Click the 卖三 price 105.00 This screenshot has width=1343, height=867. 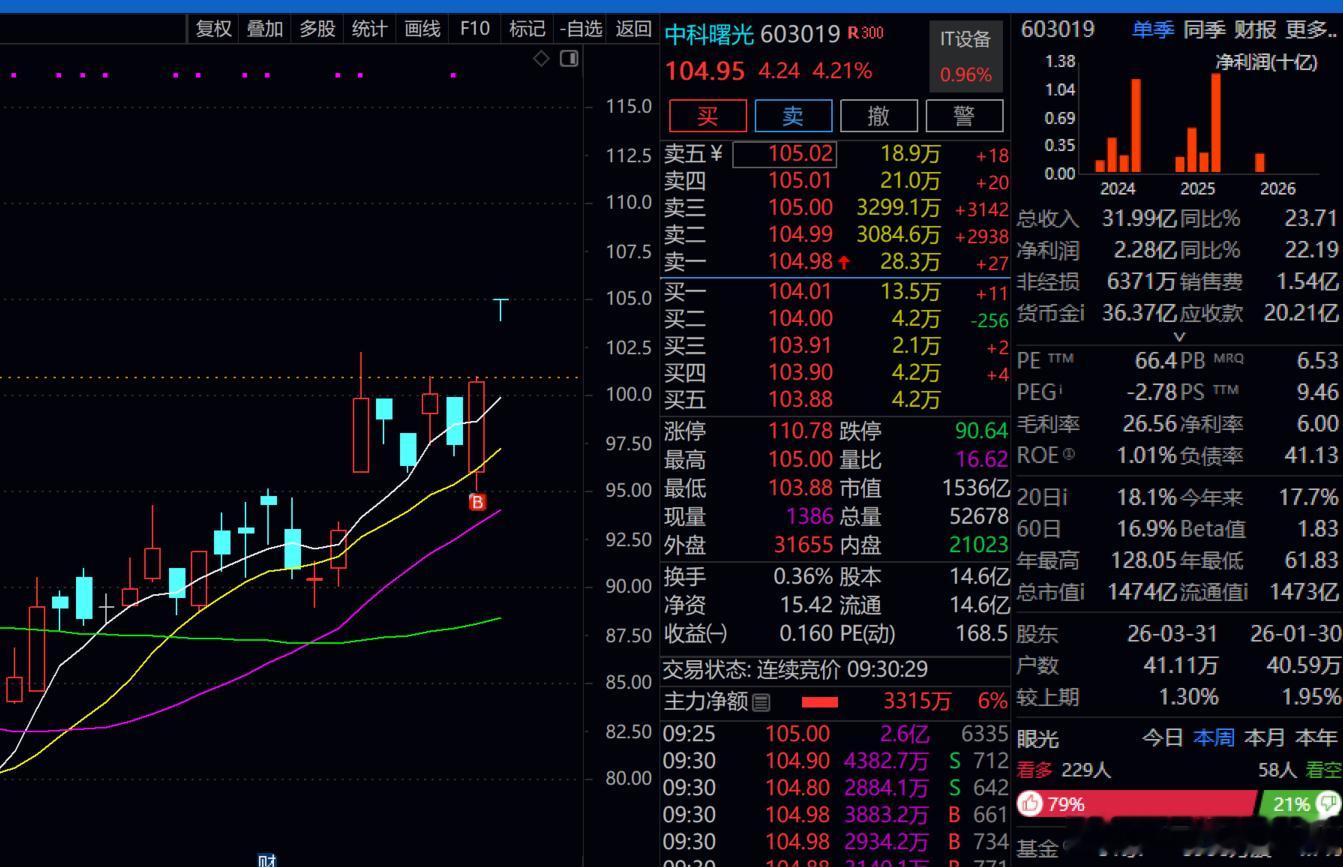tap(800, 208)
